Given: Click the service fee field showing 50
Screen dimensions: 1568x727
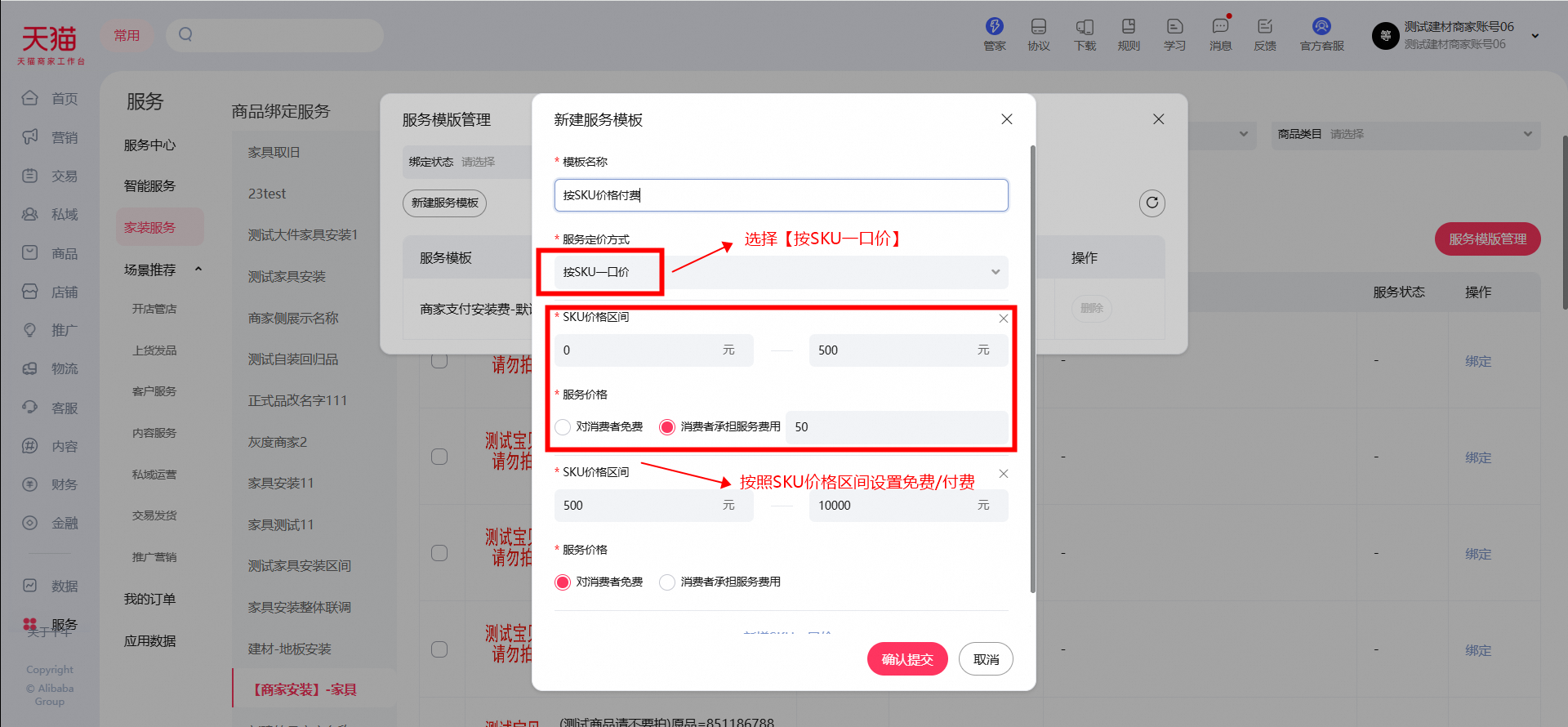Looking at the screenshot, I should tap(897, 427).
